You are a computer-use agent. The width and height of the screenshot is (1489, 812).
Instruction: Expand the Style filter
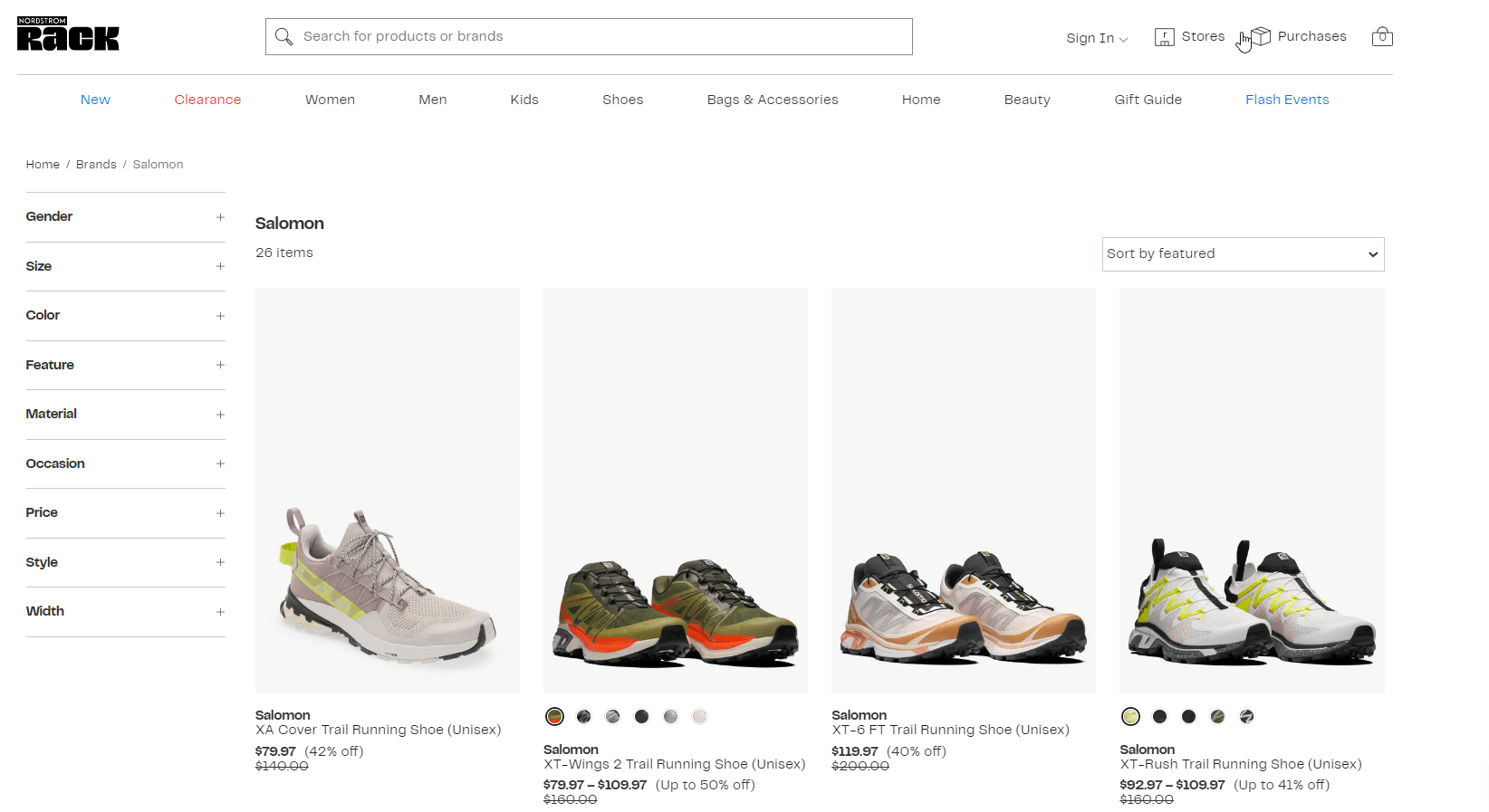click(125, 562)
